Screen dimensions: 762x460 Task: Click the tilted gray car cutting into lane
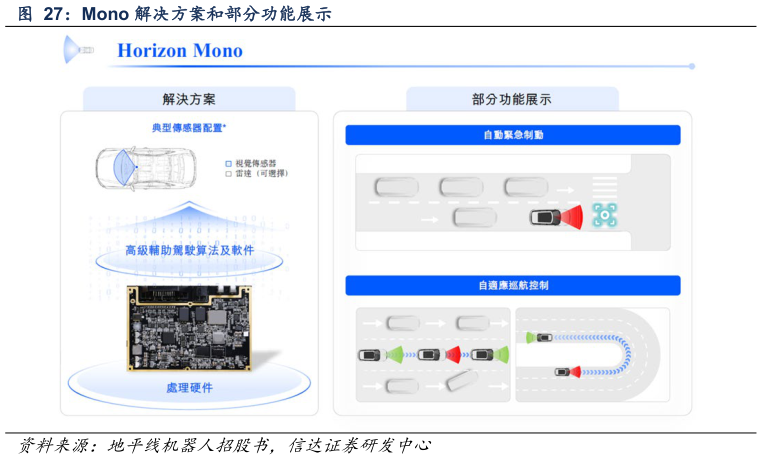462,380
